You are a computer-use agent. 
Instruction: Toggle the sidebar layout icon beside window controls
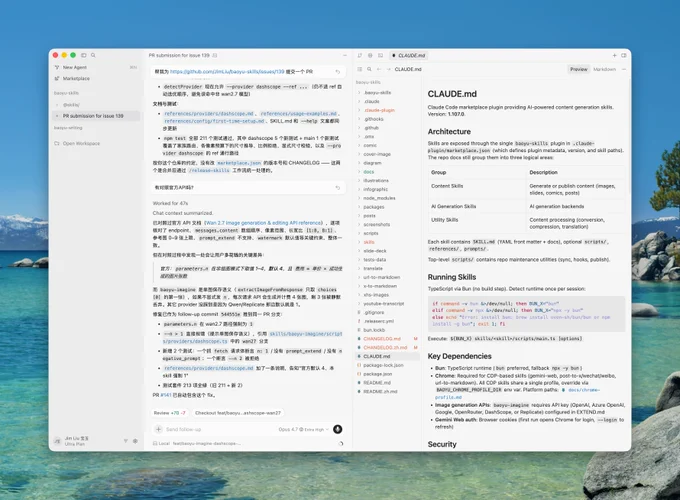pyautogui.click(x=84, y=55)
